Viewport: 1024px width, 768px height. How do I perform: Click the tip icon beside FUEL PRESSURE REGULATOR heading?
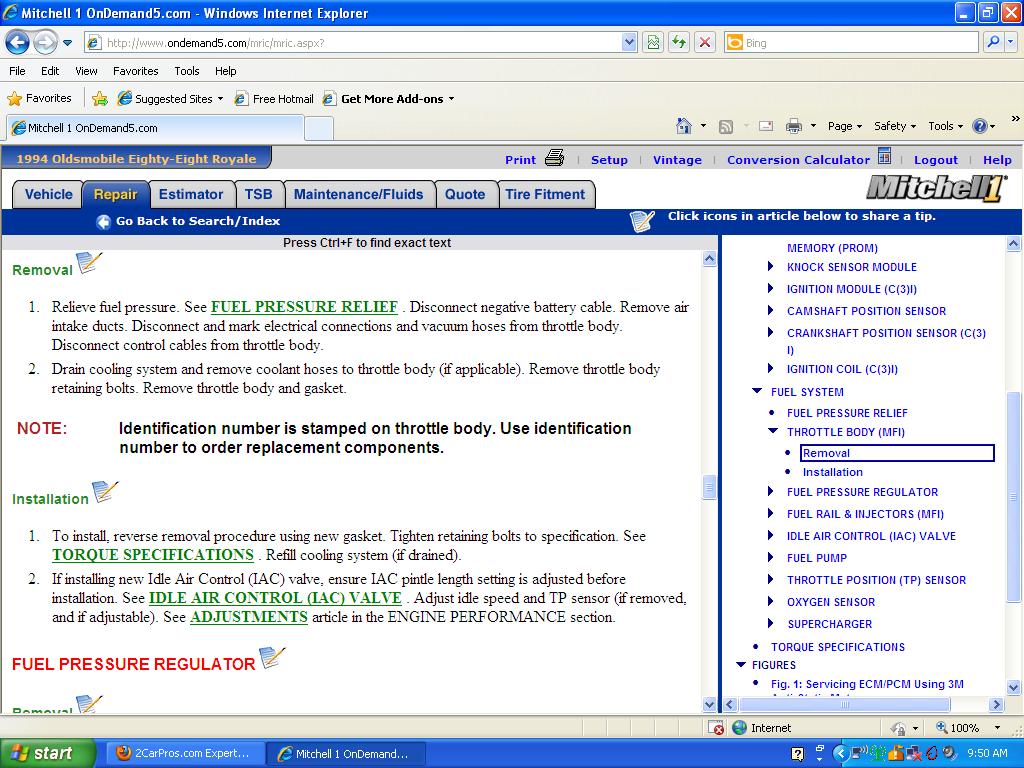click(272, 658)
